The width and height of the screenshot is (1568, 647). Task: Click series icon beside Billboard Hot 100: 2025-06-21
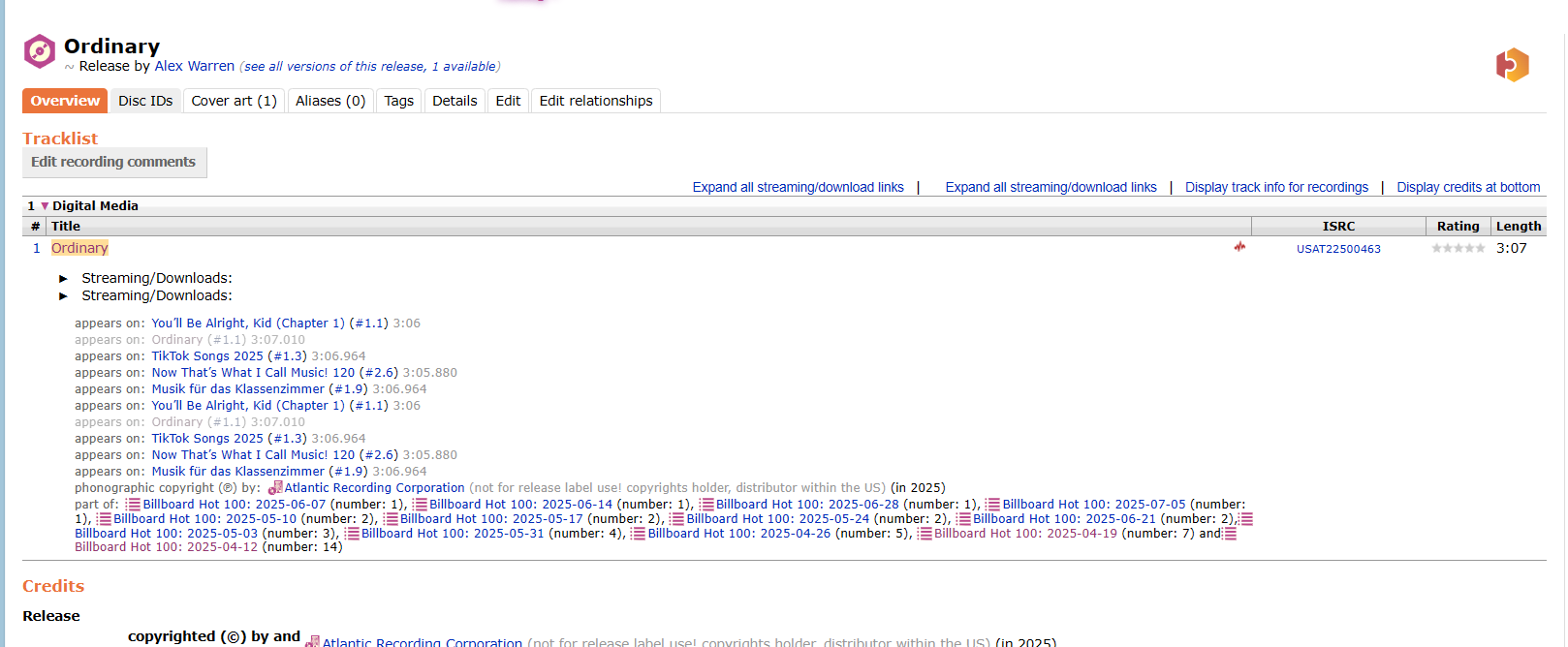963,519
